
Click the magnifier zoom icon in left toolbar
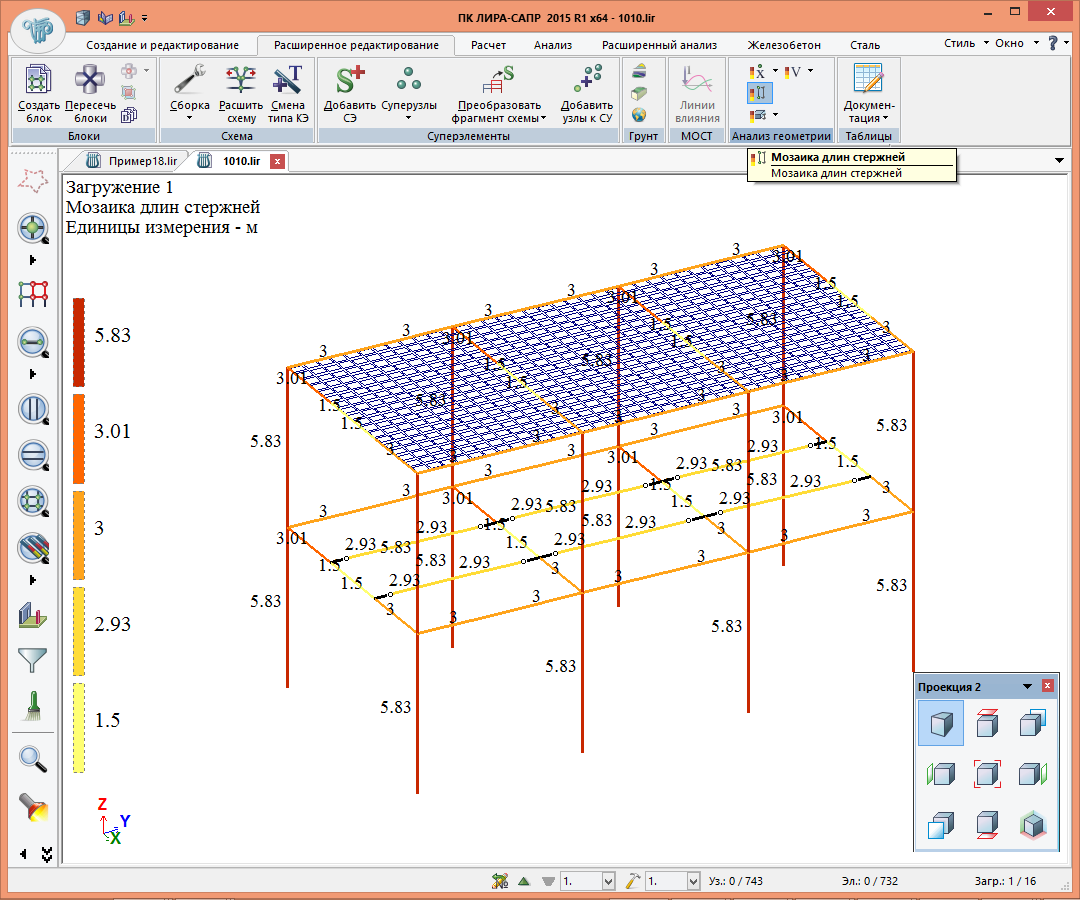[33, 759]
